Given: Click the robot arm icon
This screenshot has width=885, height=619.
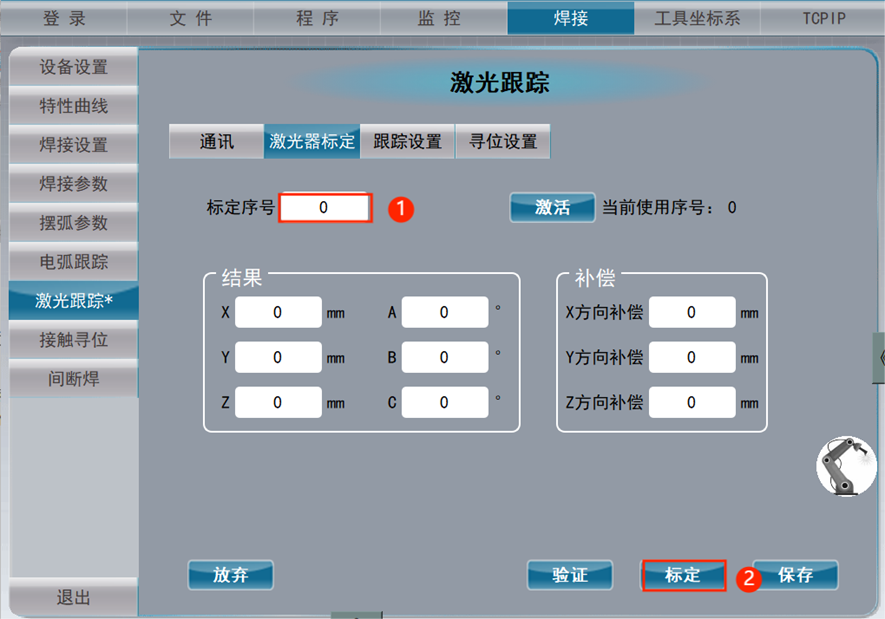Looking at the screenshot, I should pyautogui.click(x=846, y=467).
